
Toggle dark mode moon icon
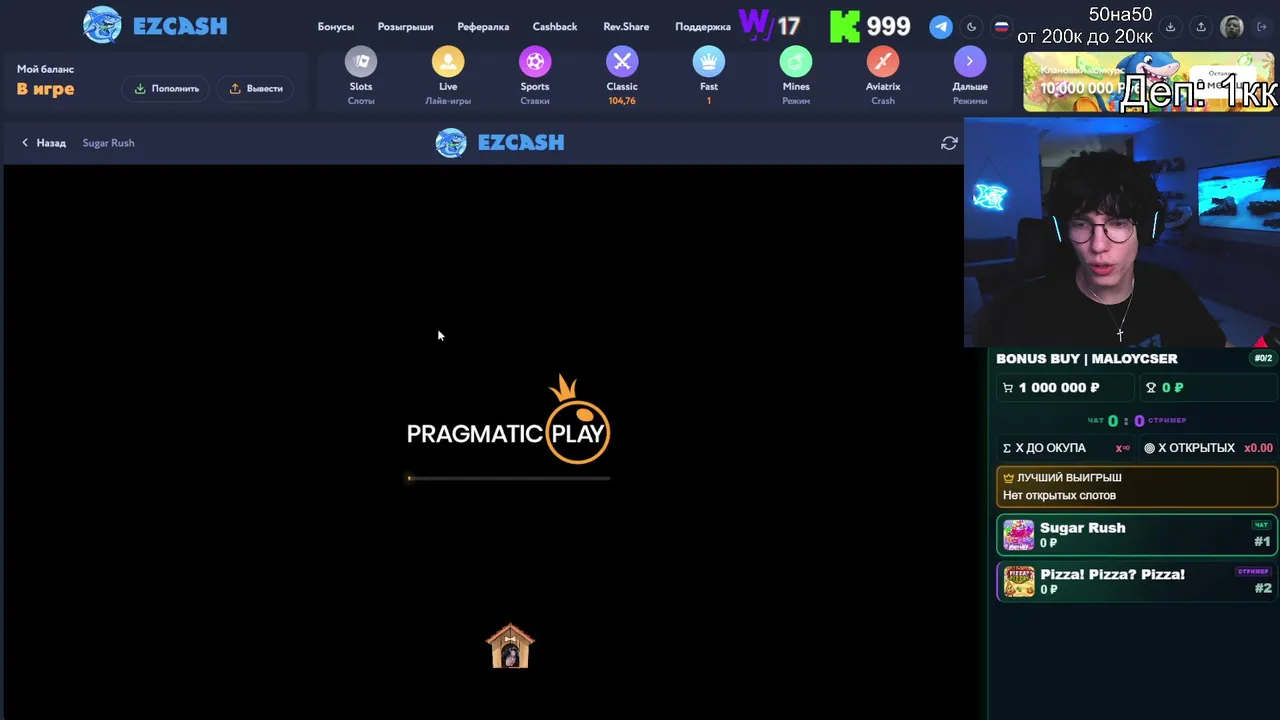(971, 27)
